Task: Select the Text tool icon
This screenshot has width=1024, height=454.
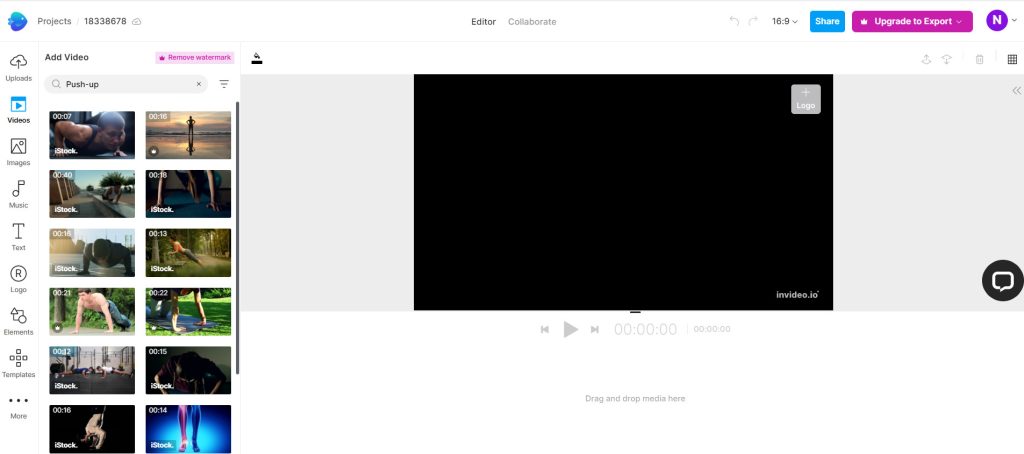Action: coord(18,236)
